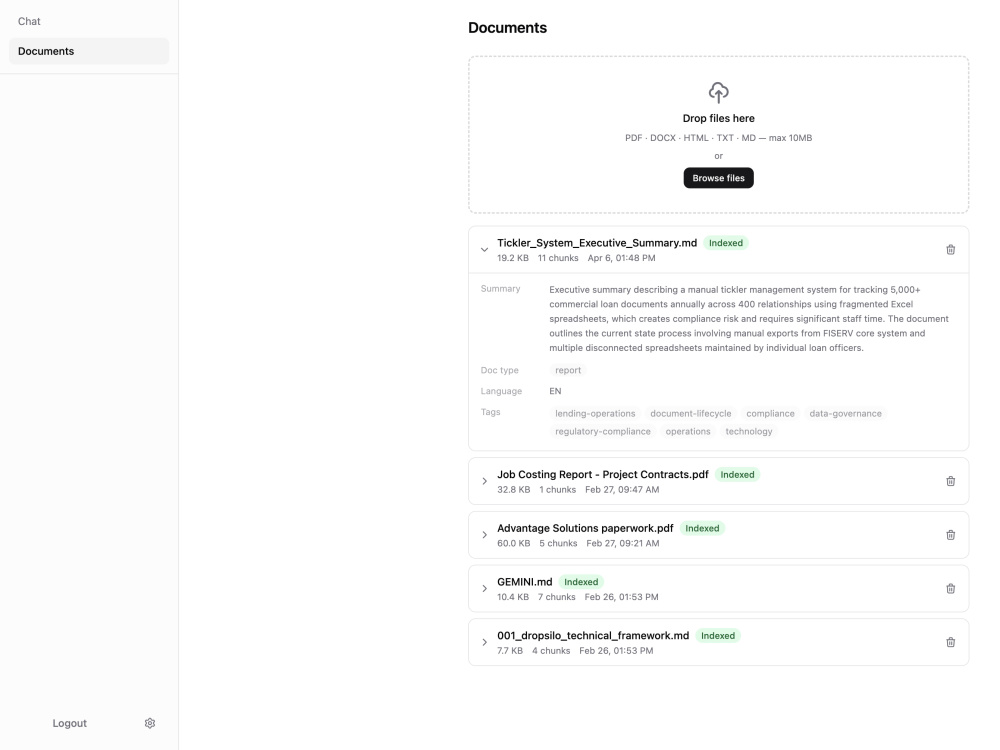This screenshot has height=750, width=1000.
Task: Delete Job Costing Report PDF via trash icon
Action: (x=950, y=481)
